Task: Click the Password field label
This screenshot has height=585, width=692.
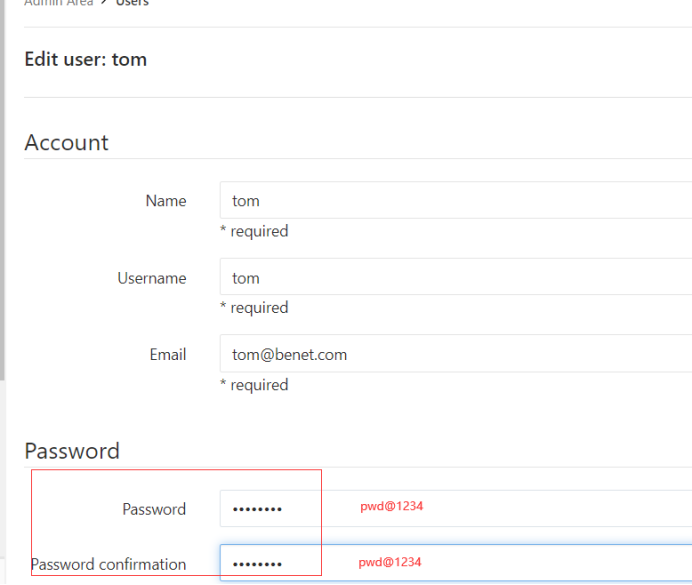Action: (x=154, y=509)
